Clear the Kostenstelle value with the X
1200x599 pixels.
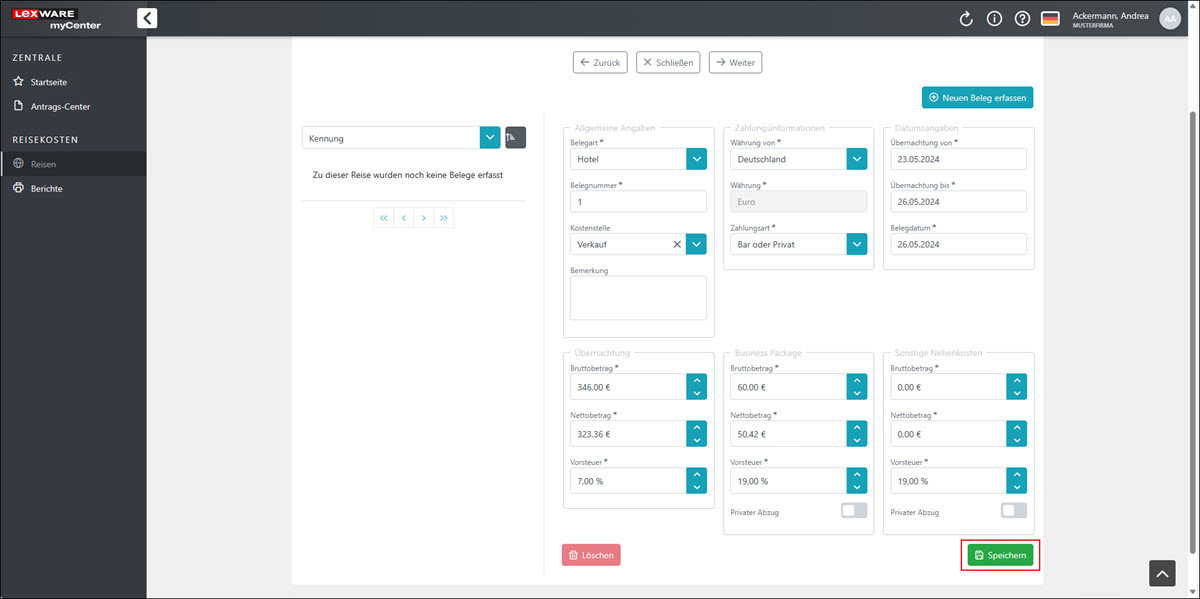tap(676, 243)
